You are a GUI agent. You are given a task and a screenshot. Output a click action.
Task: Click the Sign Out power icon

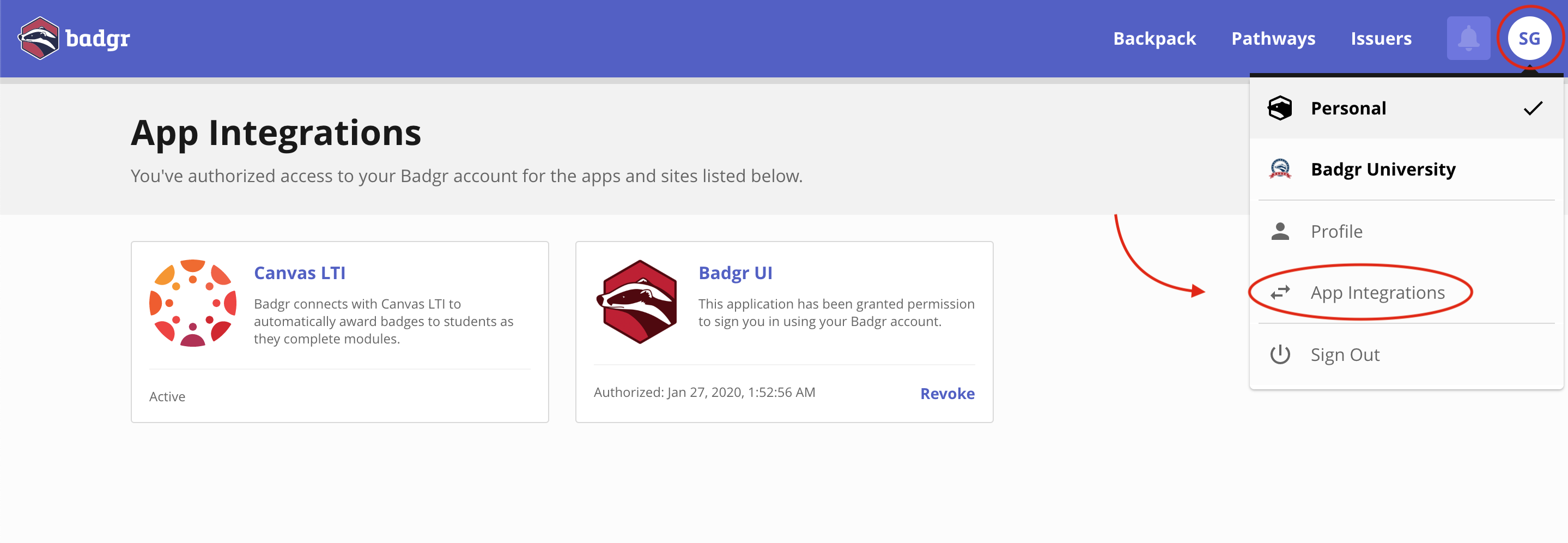(x=1280, y=355)
